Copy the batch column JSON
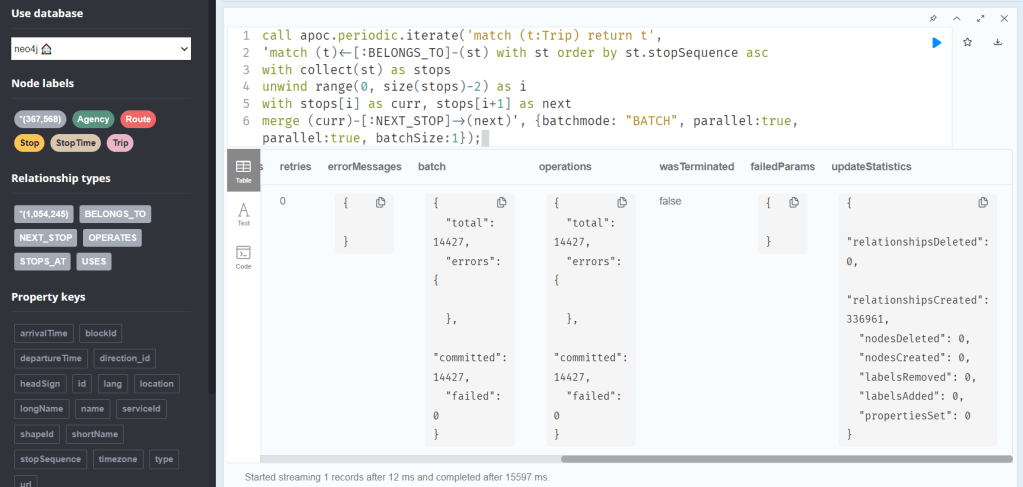 coord(501,203)
